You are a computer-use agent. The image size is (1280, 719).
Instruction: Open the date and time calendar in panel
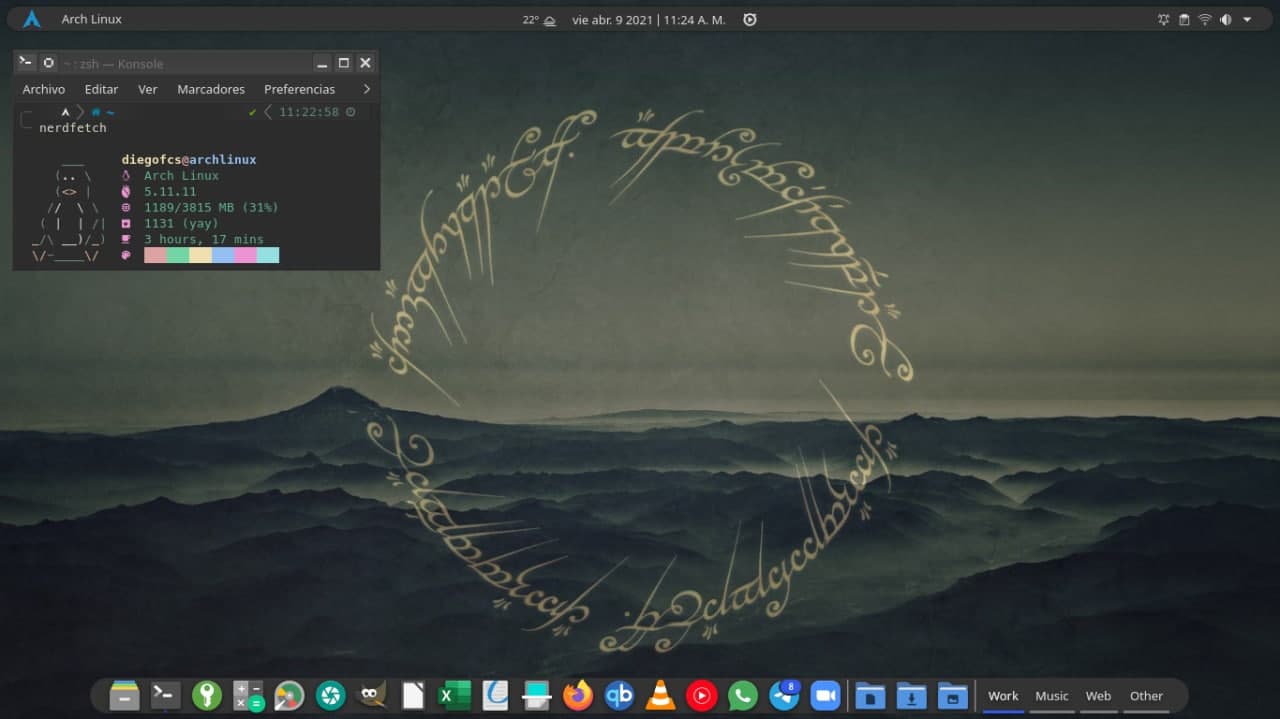point(648,20)
